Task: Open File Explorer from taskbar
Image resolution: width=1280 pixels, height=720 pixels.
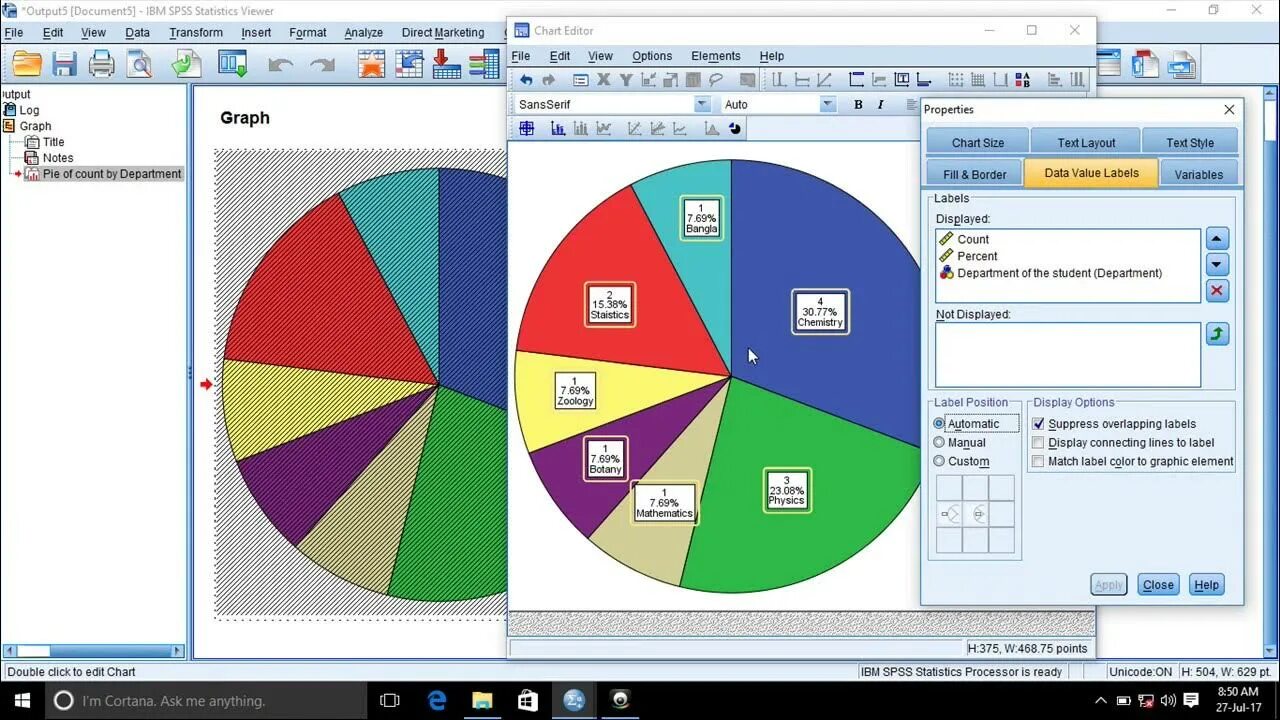Action: click(482, 700)
